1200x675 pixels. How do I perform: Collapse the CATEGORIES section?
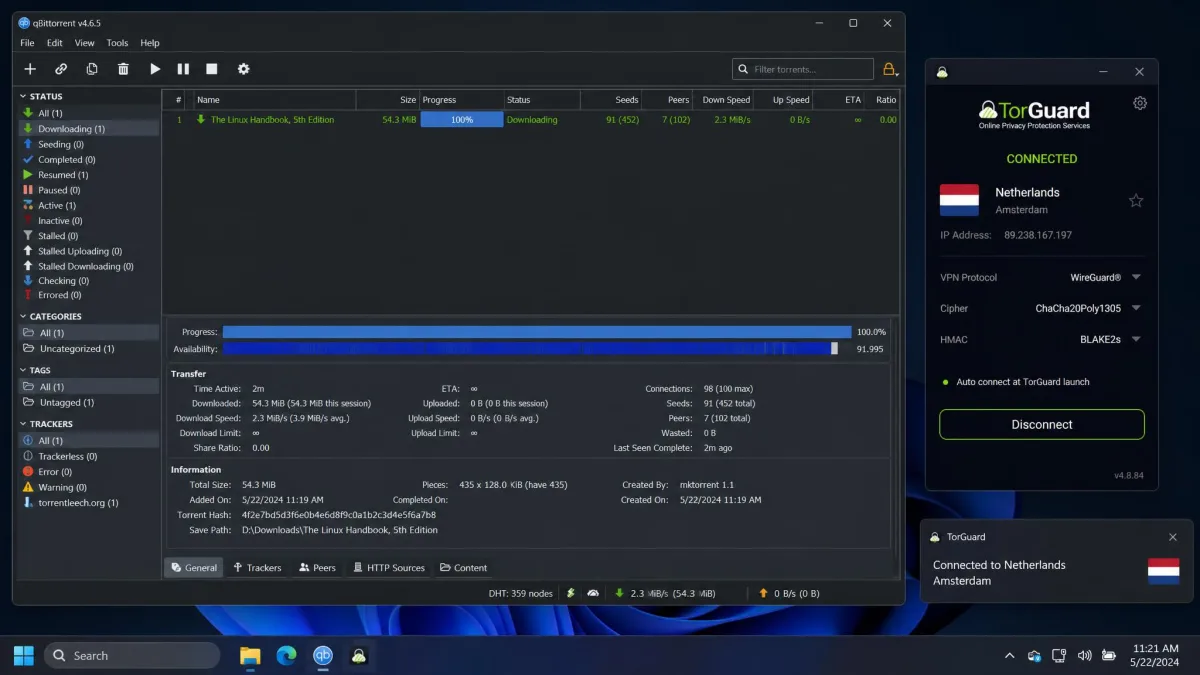[x=24, y=316]
